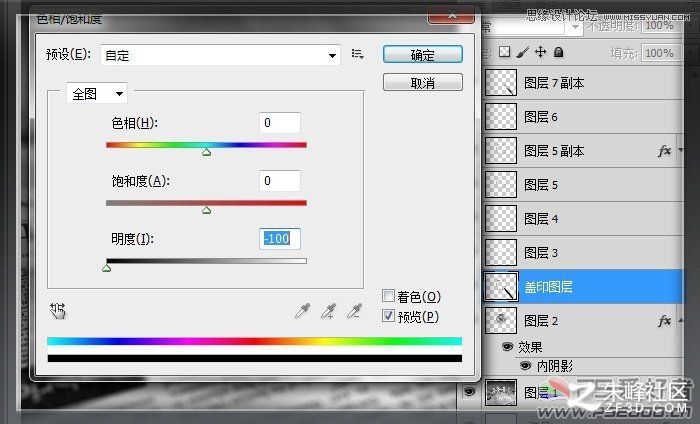Click the lock image pixels brush icon
700x424 pixels.
[x=522, y=52]
